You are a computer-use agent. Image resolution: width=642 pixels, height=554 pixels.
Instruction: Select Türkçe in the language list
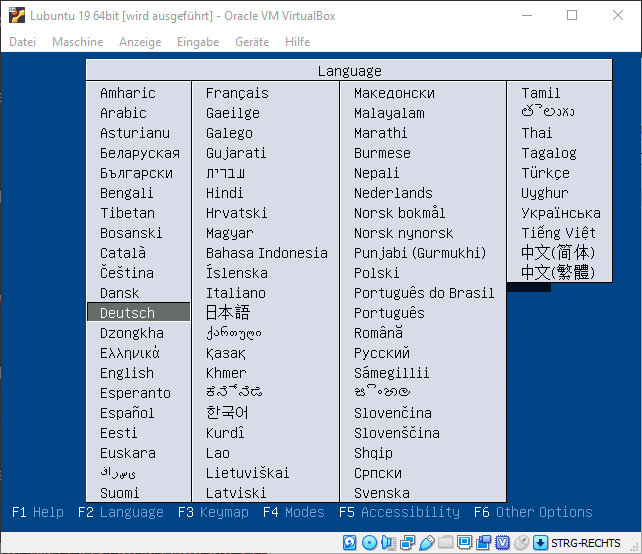click(x=545, y=173)
